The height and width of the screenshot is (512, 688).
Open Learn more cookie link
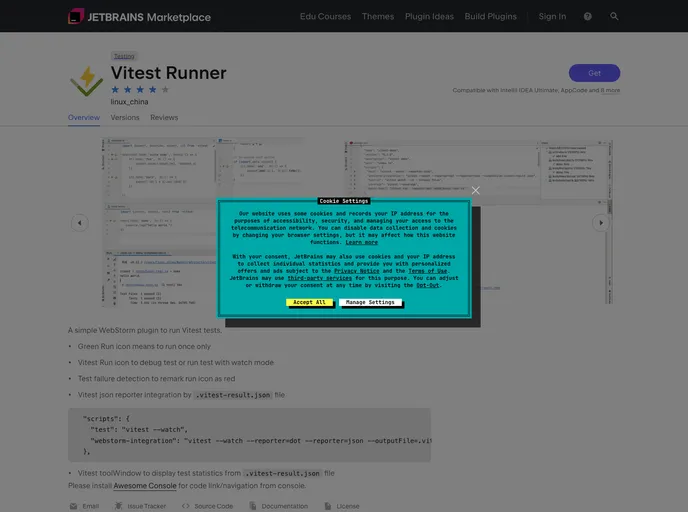[x=361, y=242]
